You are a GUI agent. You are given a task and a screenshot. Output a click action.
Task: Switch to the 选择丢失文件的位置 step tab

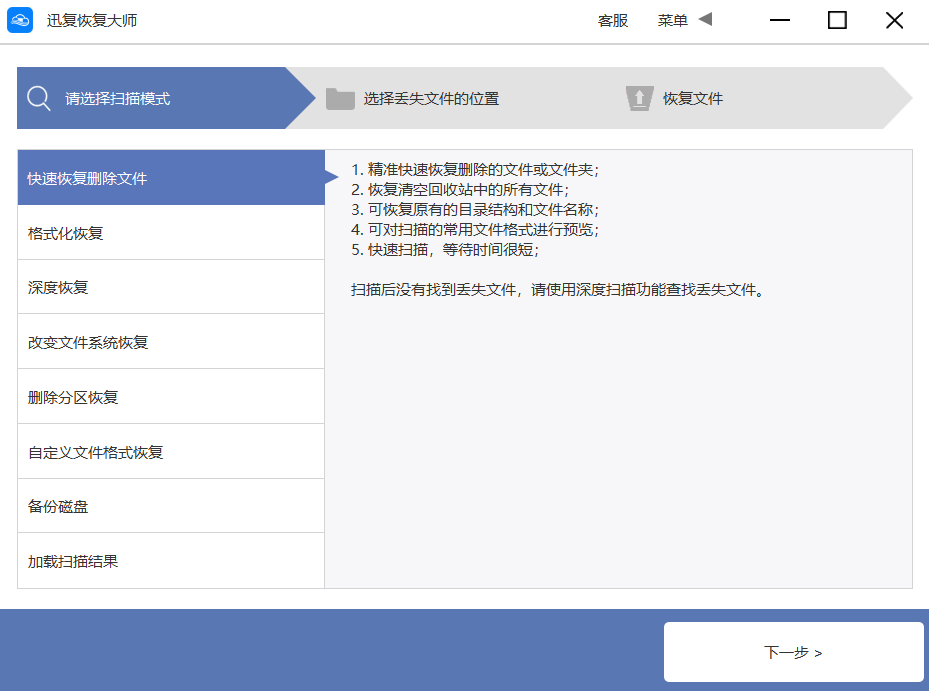(430, 98)
